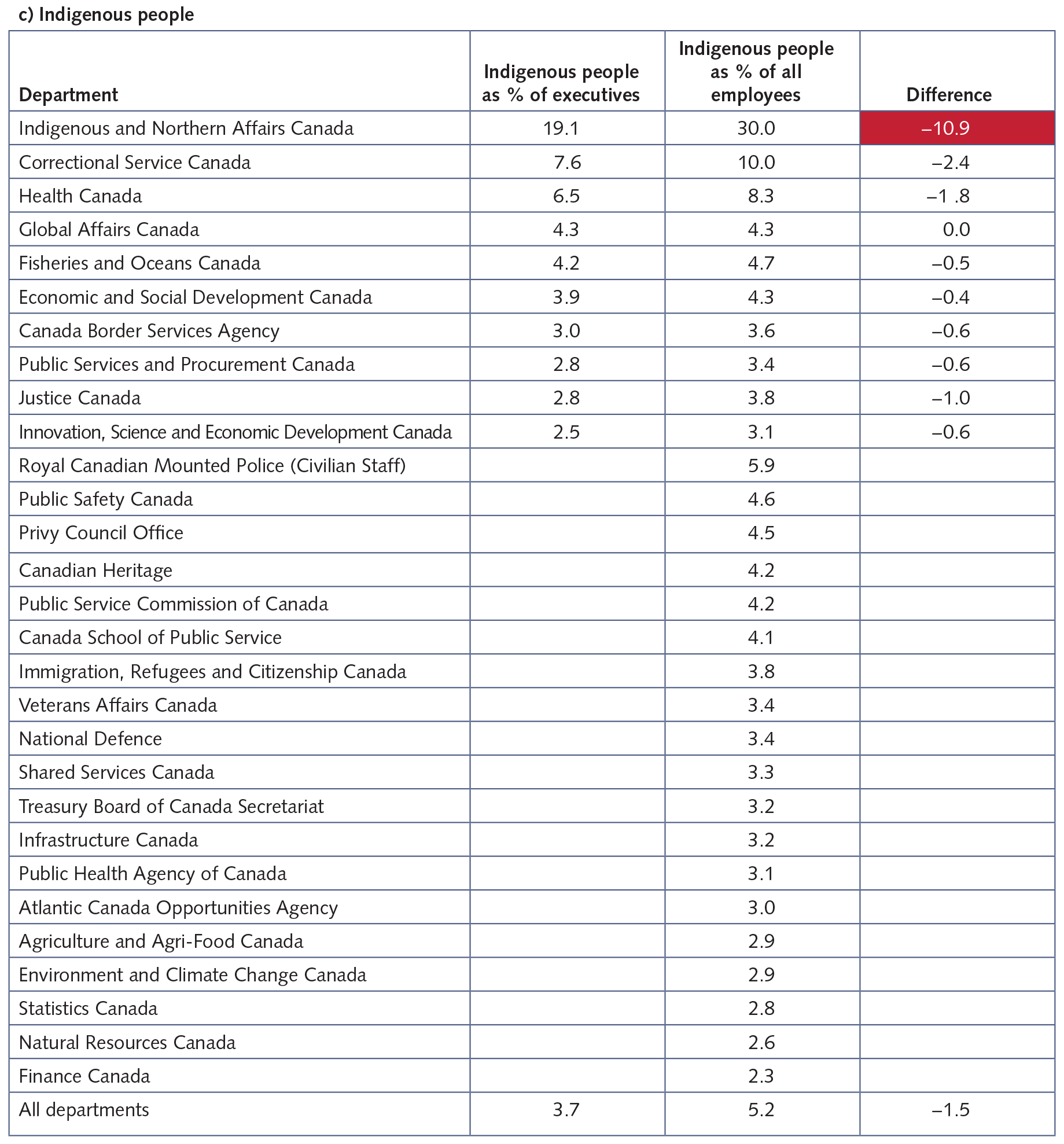Image resolution: width=1064 pixels, height=1144 pixels.
Task: Select 'Atlantic Canada Opportunities Agency' label
Action: [x=178, y=907]
